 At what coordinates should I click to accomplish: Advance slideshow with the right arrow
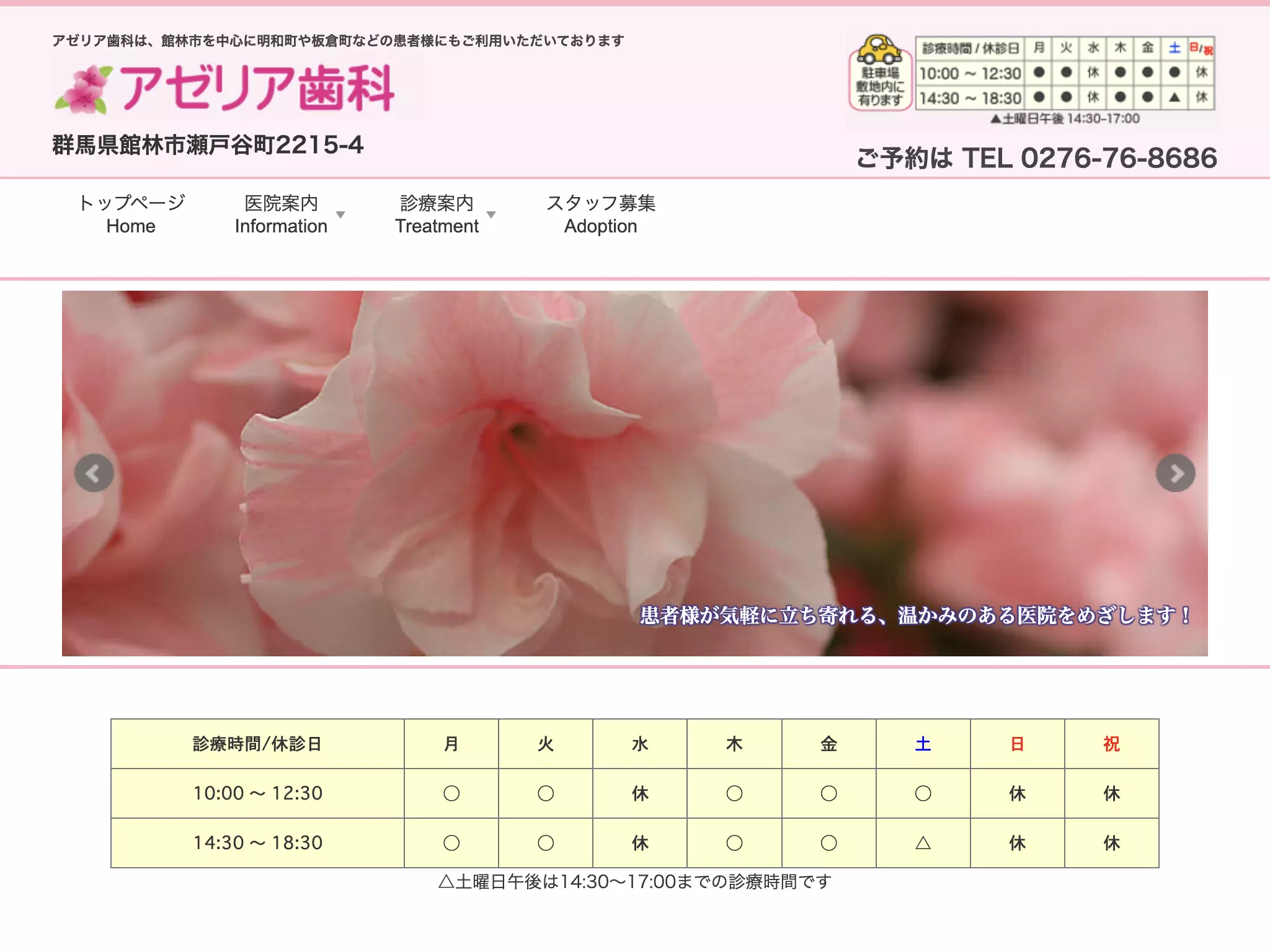(x=1176, y=474)
